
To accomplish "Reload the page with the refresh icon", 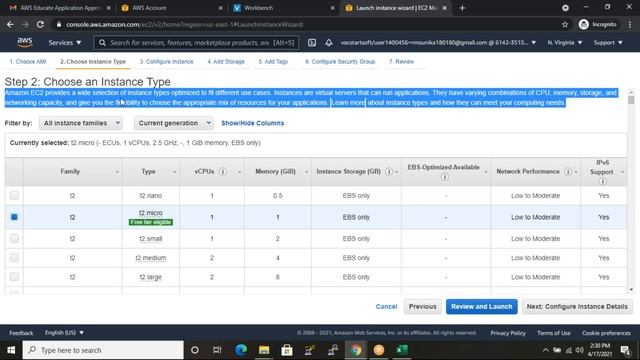I will tap(40, 24).
